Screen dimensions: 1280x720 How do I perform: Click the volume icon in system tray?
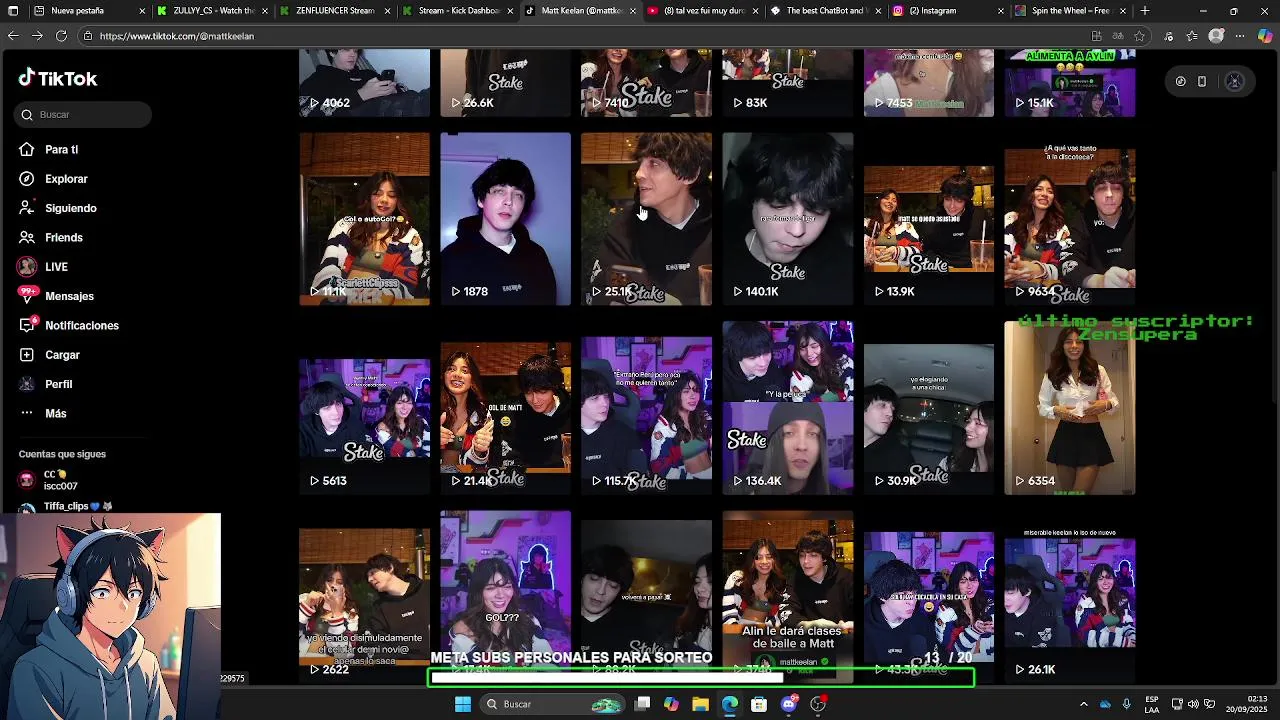click(x=1193, y=704)
